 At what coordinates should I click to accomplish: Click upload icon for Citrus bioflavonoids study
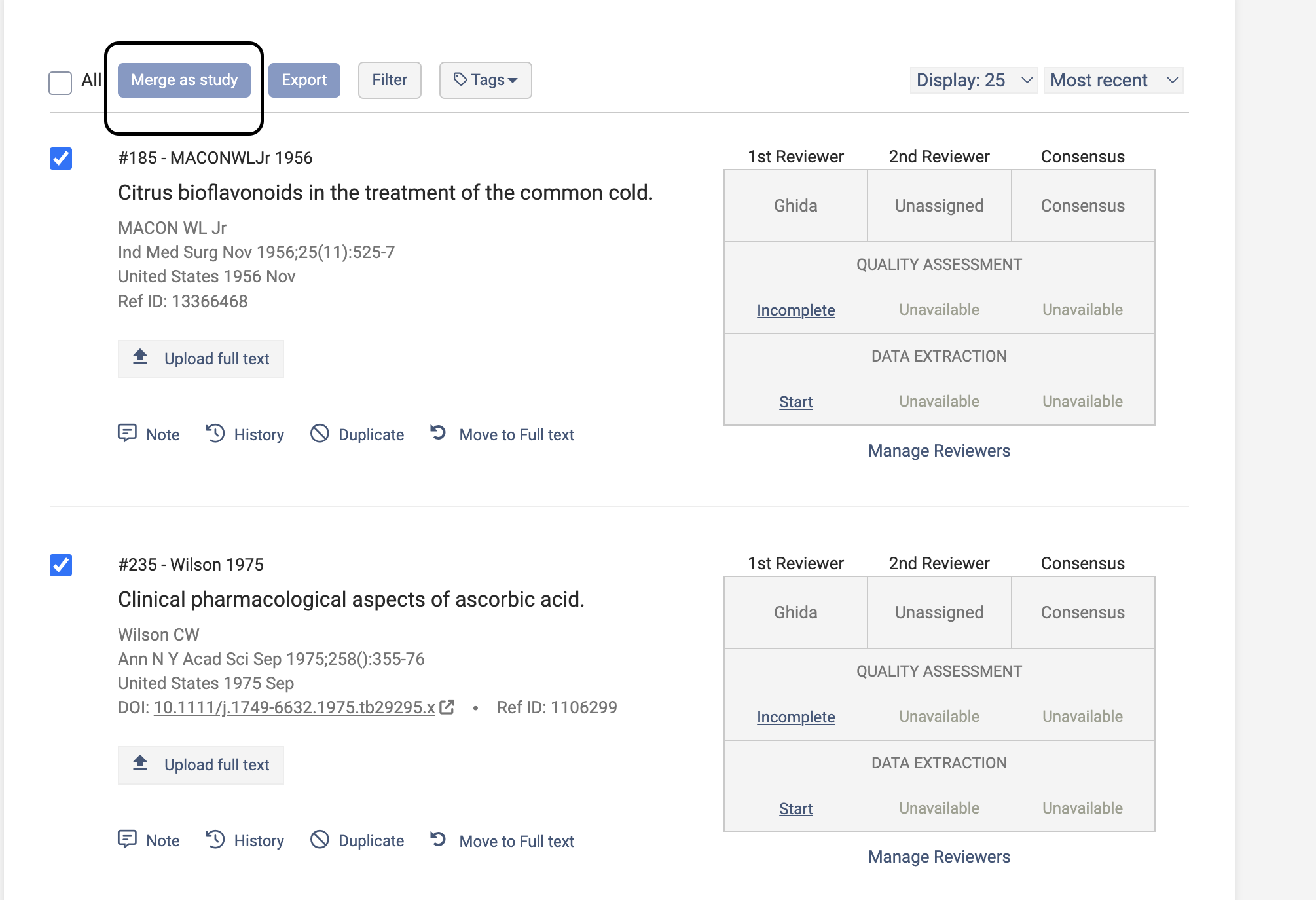click(140, 358)
